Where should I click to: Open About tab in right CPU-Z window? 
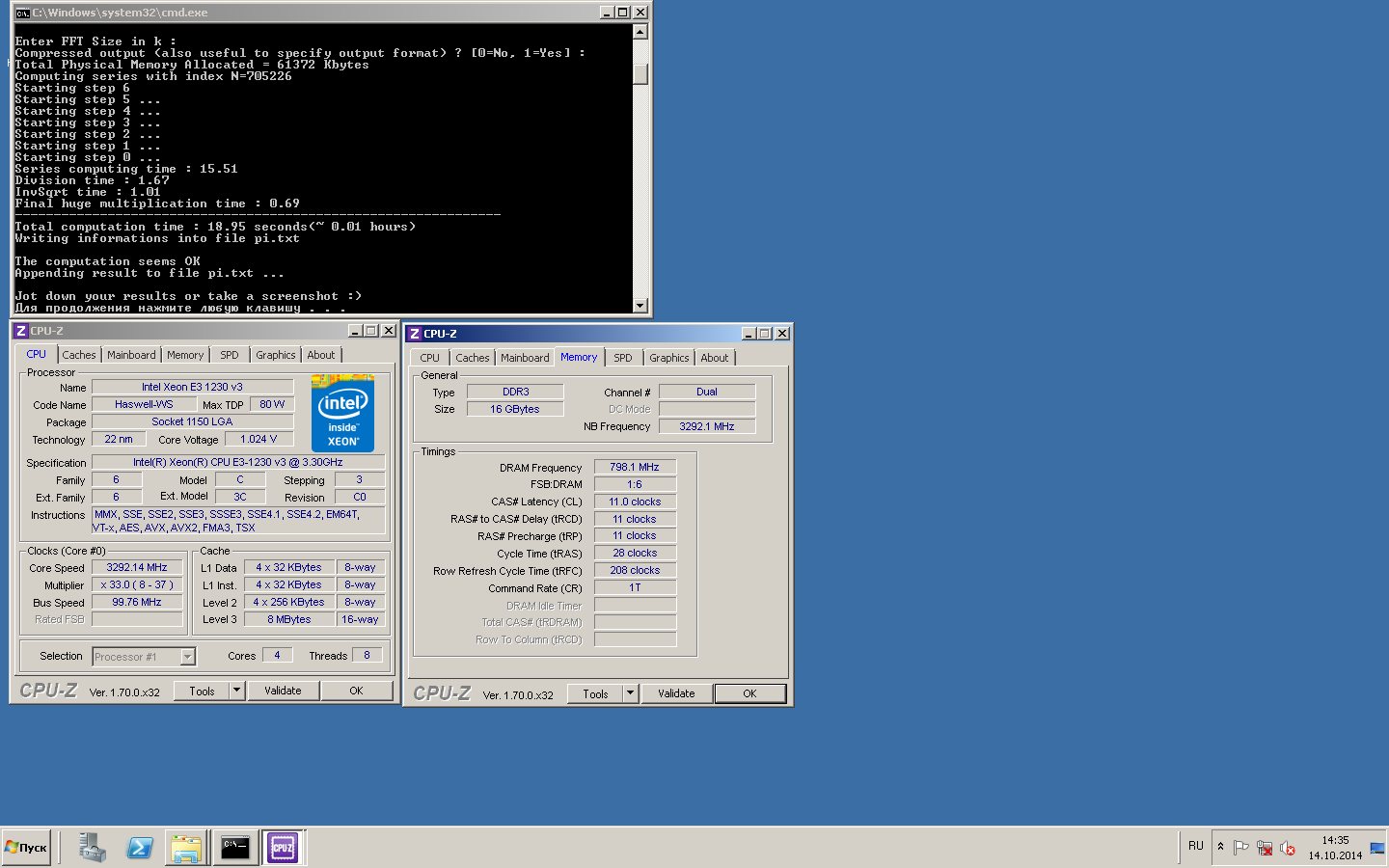coord(715,358)
